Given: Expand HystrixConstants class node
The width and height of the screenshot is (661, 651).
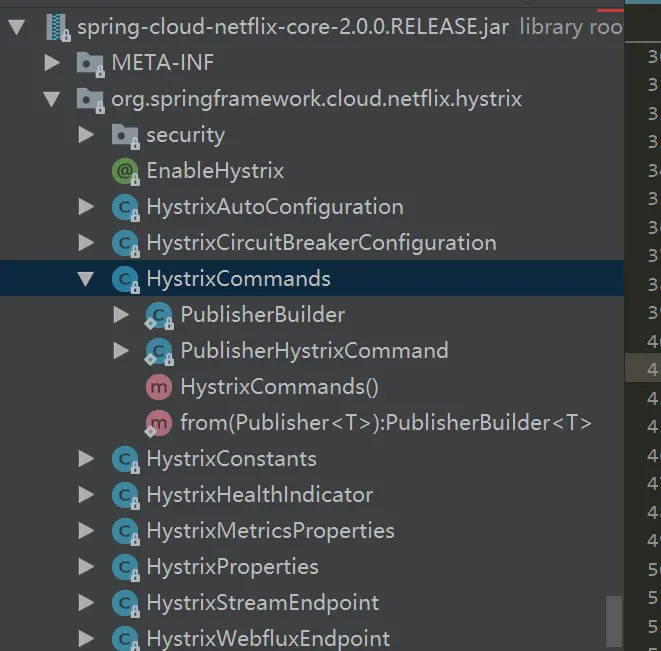Looking at the screenshot, I should (x=86, y=459).
